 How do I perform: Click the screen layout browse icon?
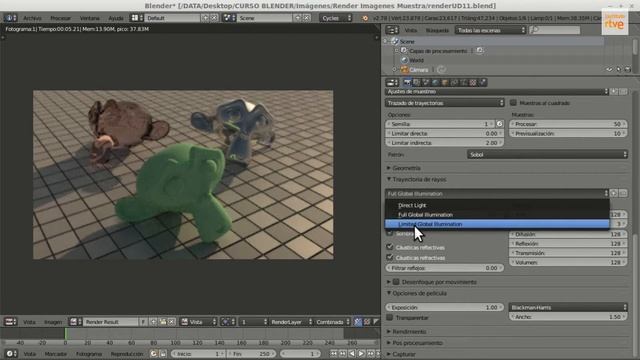[x=136, y=18]
